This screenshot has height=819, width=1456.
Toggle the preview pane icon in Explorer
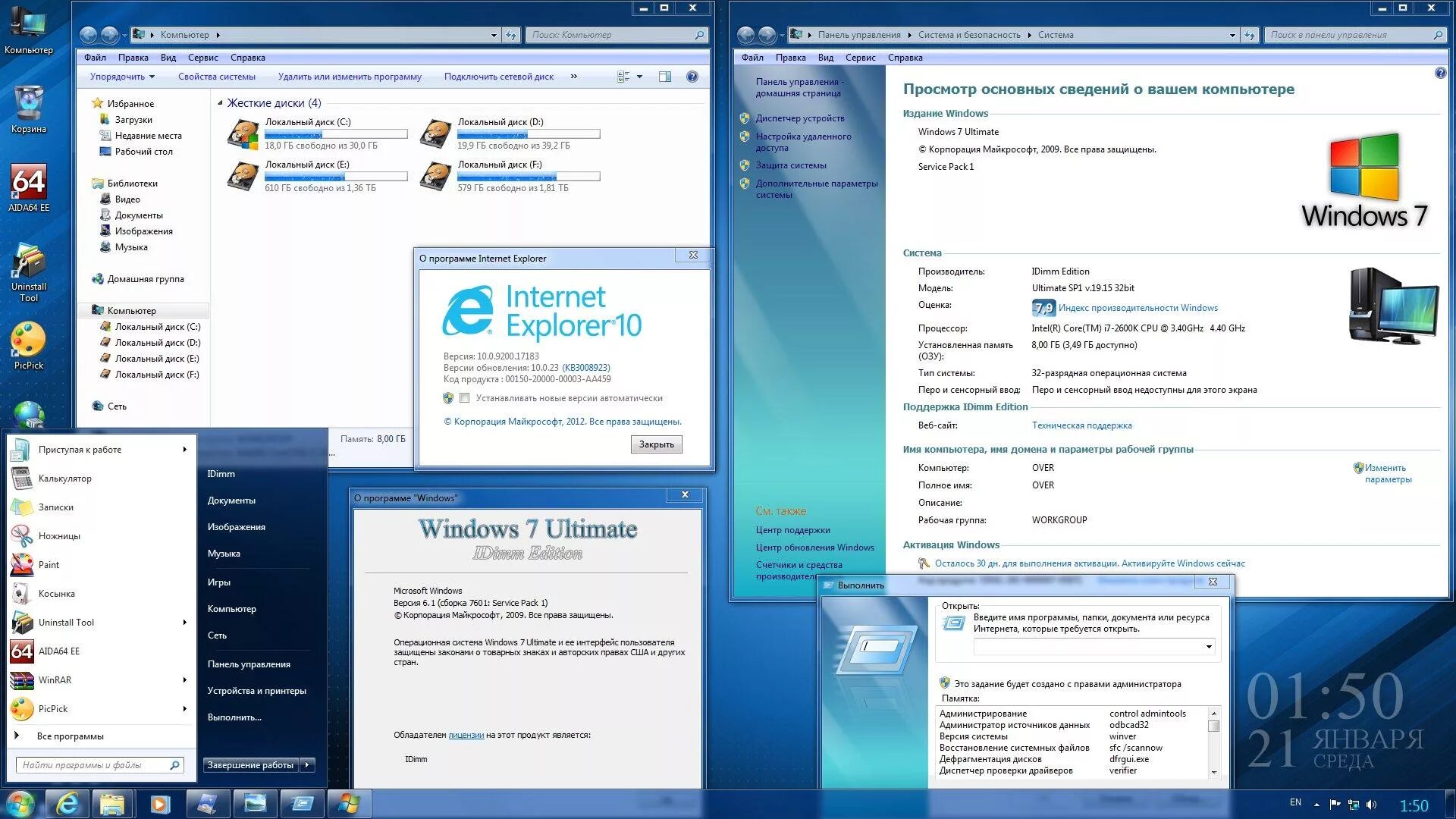pyautogui.click(x=665, y=77)
